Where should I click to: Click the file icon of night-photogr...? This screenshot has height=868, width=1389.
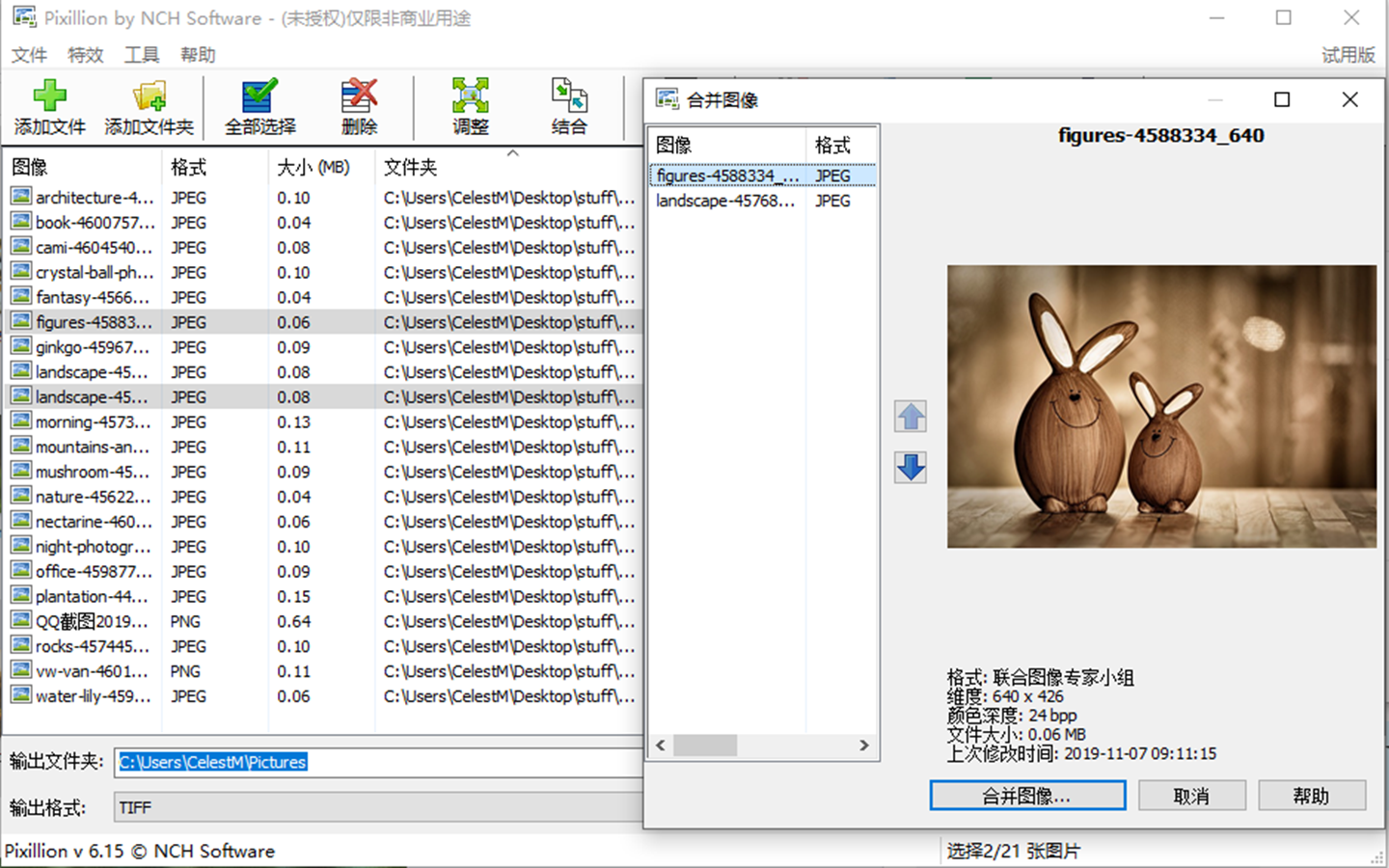21,546
